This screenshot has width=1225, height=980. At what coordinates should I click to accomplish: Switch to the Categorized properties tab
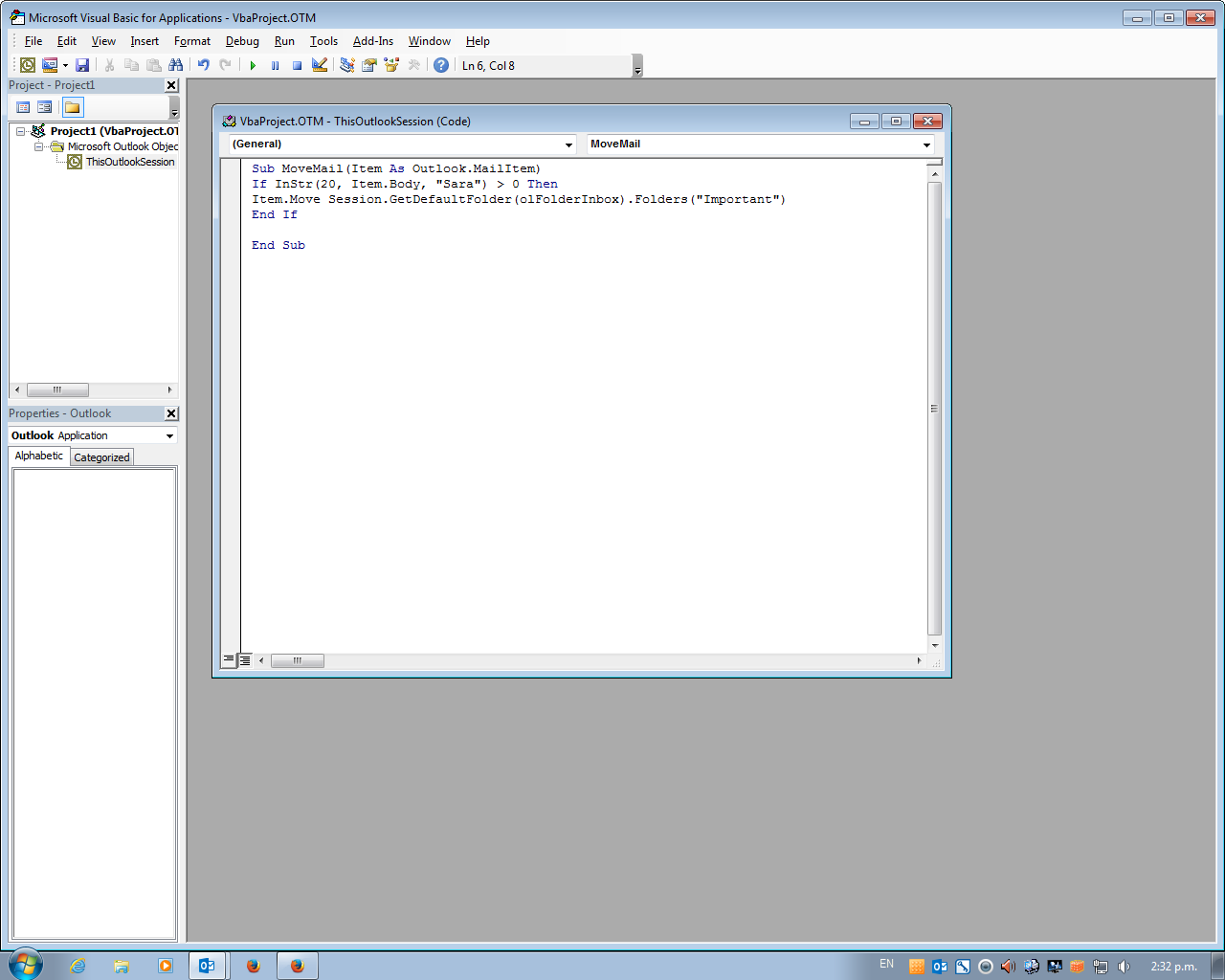[101, 457]
